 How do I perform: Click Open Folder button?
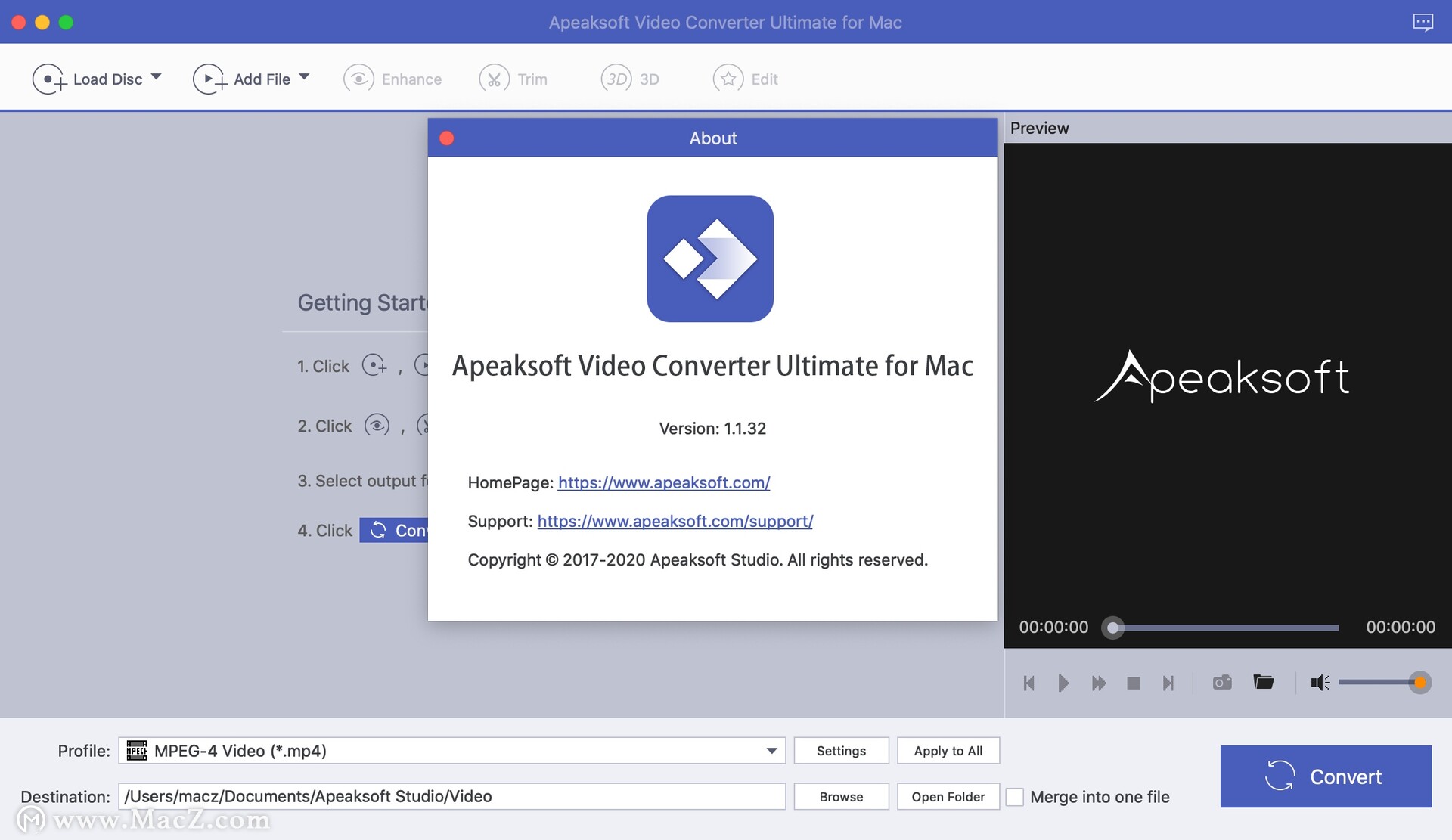click(x=948, y=797)
